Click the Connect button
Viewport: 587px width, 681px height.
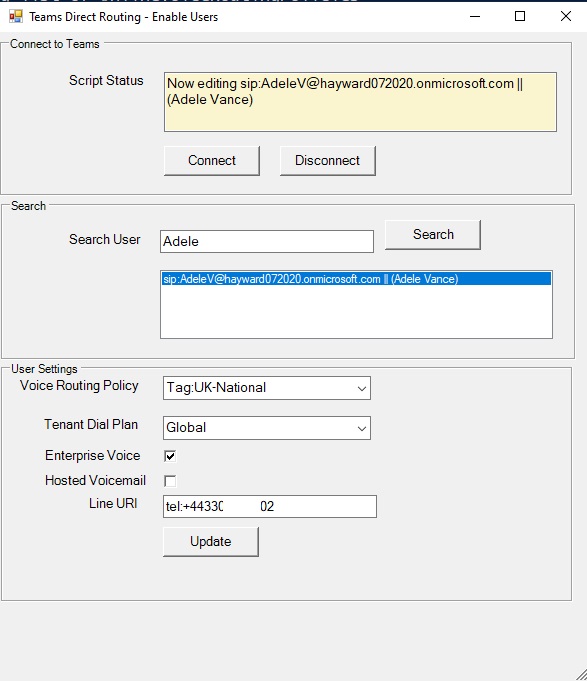click(212, 161)
